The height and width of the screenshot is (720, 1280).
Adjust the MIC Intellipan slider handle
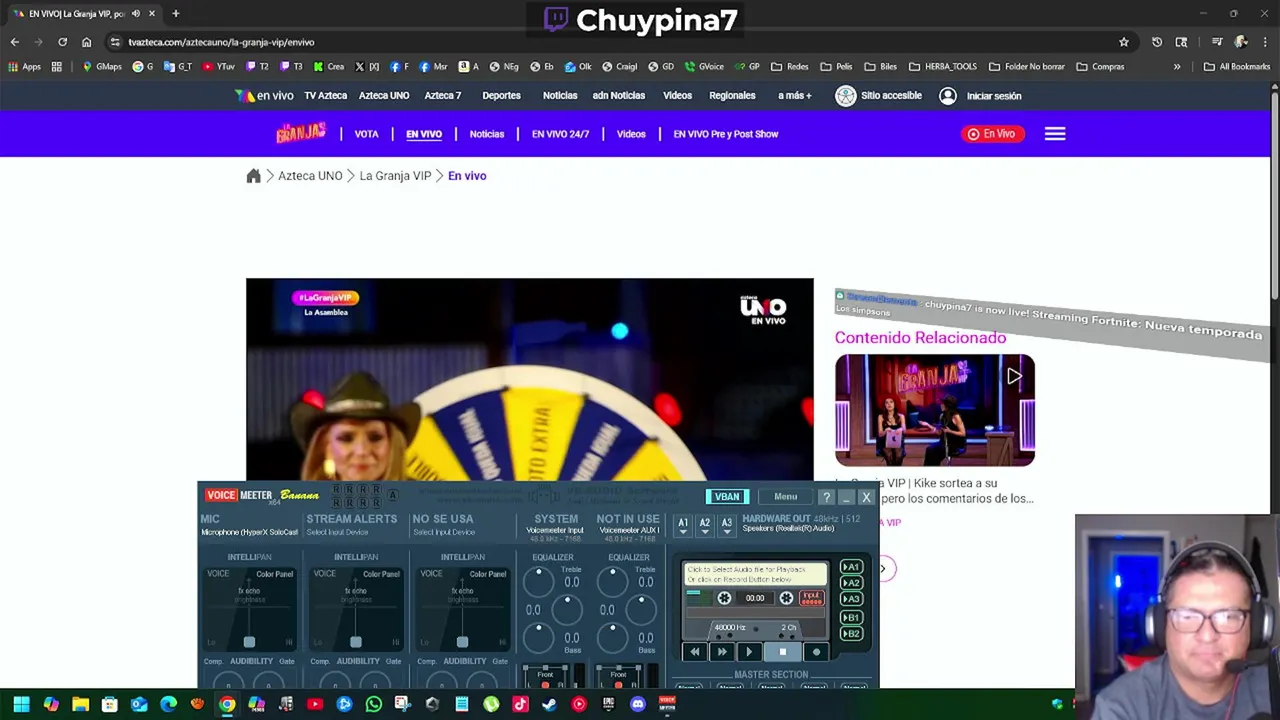[249, 642]
